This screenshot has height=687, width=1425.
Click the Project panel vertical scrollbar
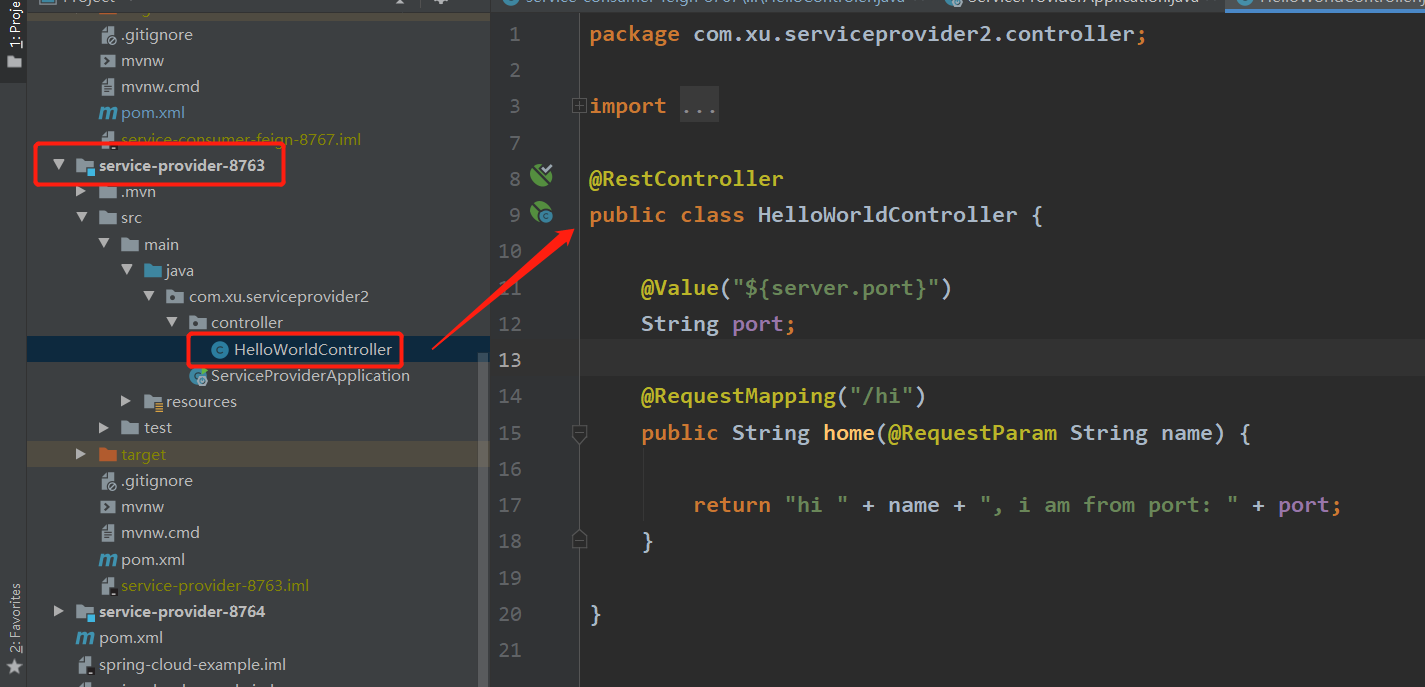484,517
